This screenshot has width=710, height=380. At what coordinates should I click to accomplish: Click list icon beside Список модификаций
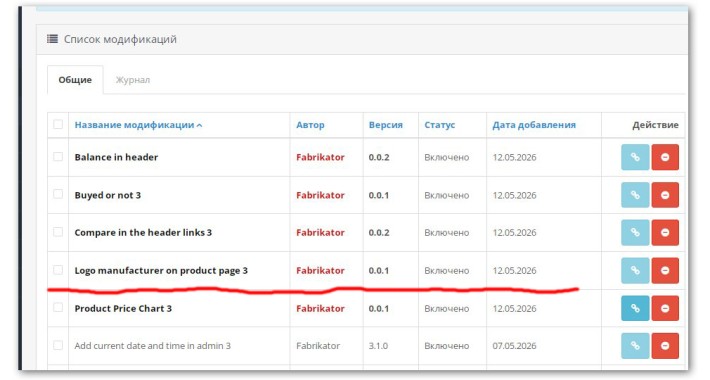click(x=53, y=39)
